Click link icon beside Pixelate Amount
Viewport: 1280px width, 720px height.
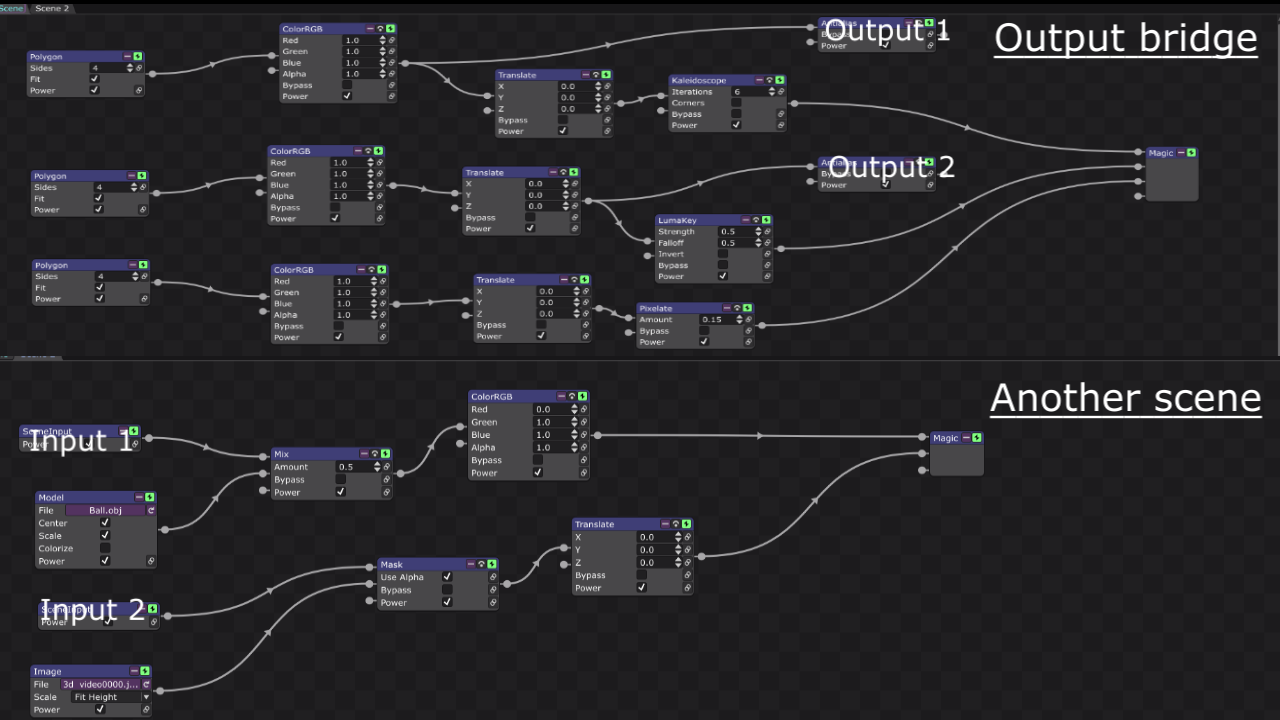(749, 320)
